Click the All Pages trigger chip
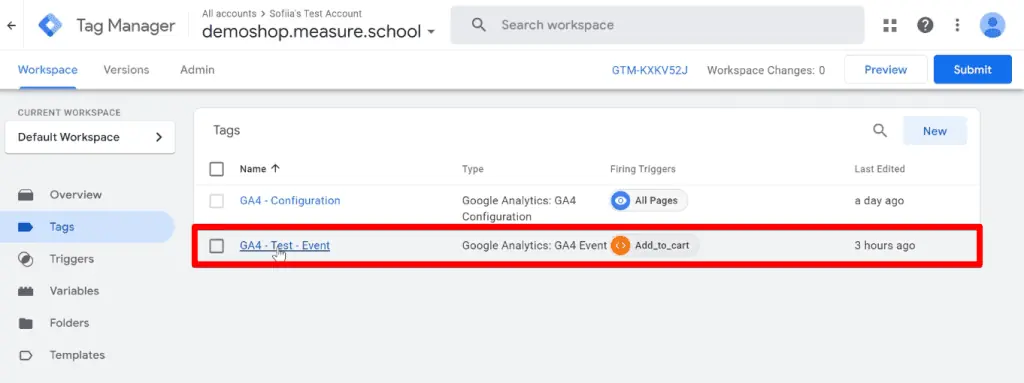The width and height of the screenshot is (1024, 383). pyautogui.click(x=649, y=201)
